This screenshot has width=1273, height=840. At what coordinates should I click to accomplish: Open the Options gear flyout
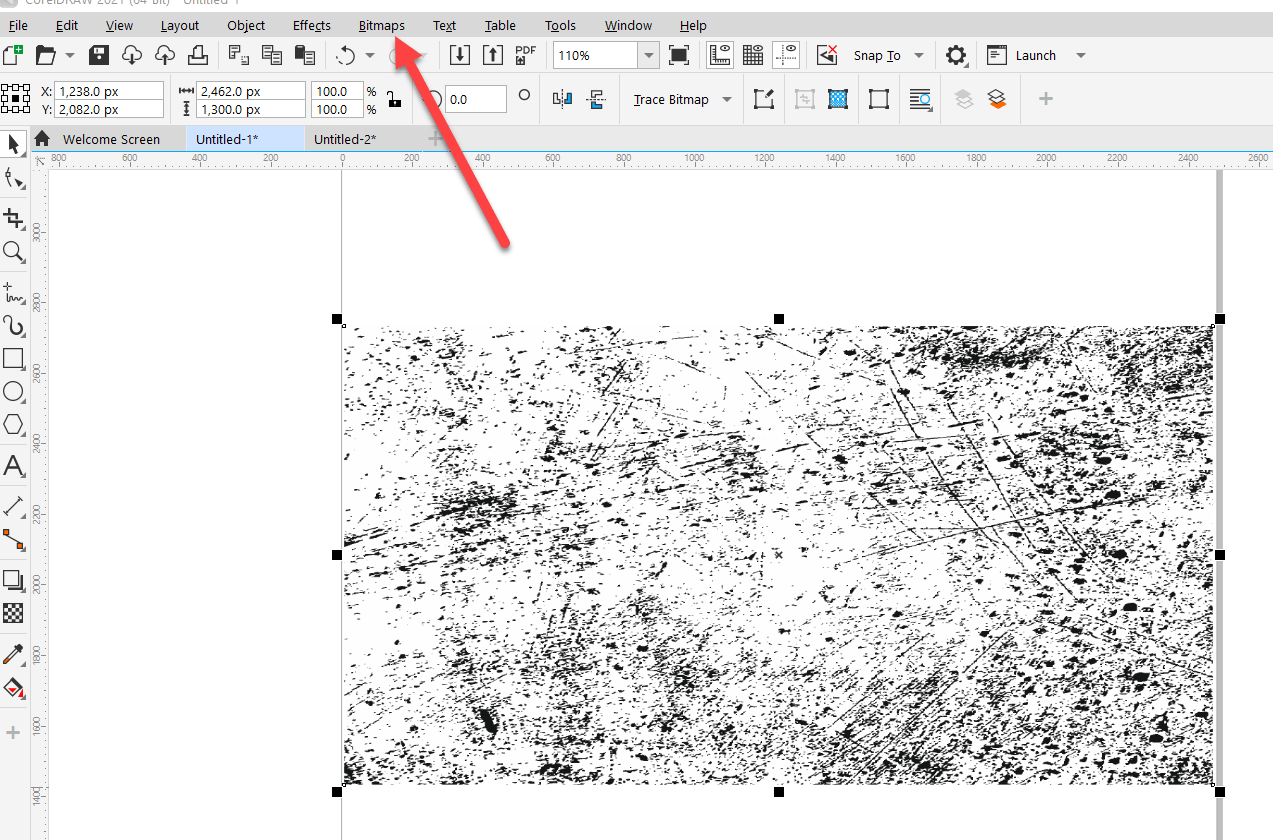pyautogui.click(x=956, y=55)
